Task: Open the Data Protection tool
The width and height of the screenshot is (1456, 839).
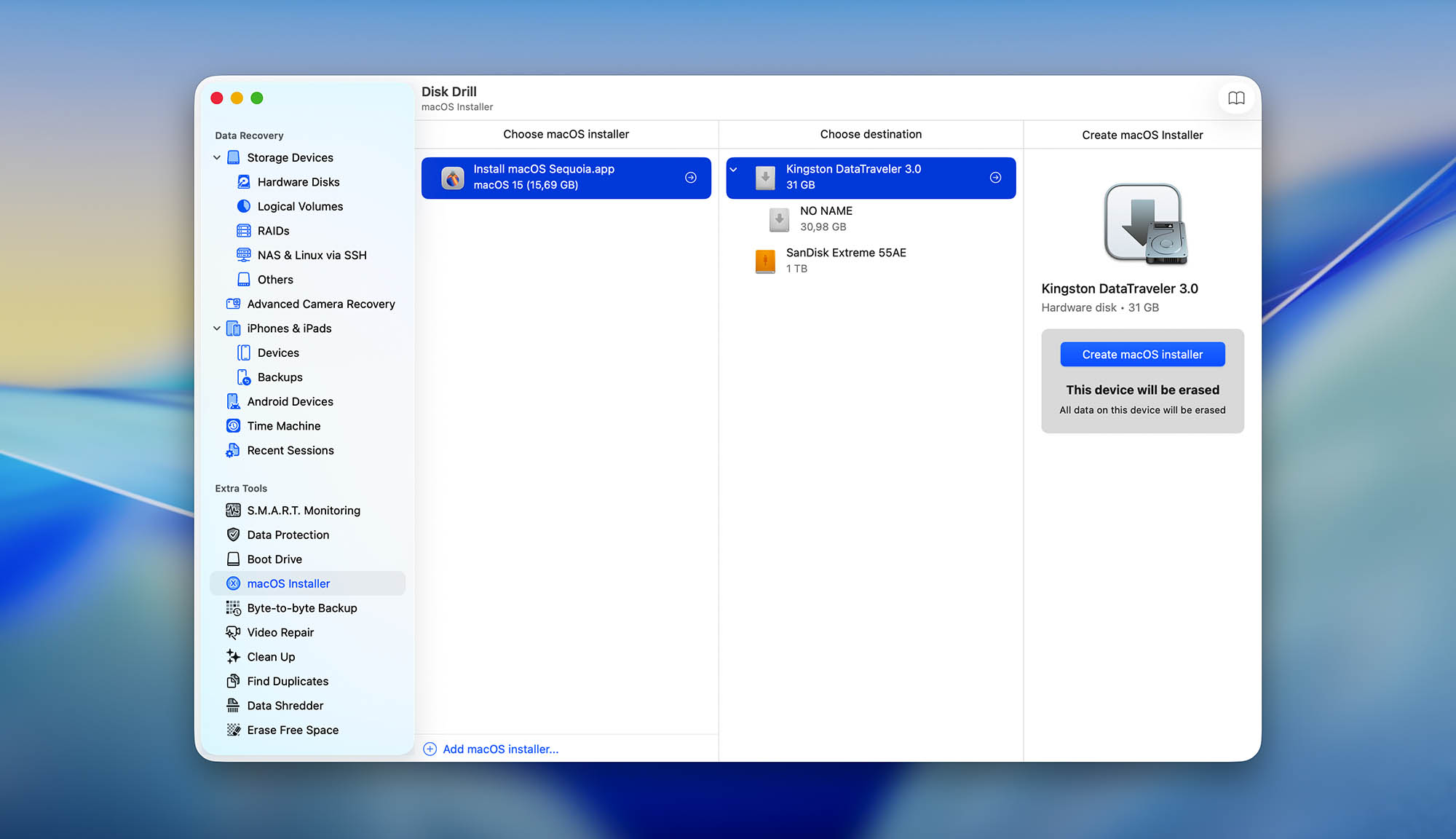Action: click(x=288, y=535)
